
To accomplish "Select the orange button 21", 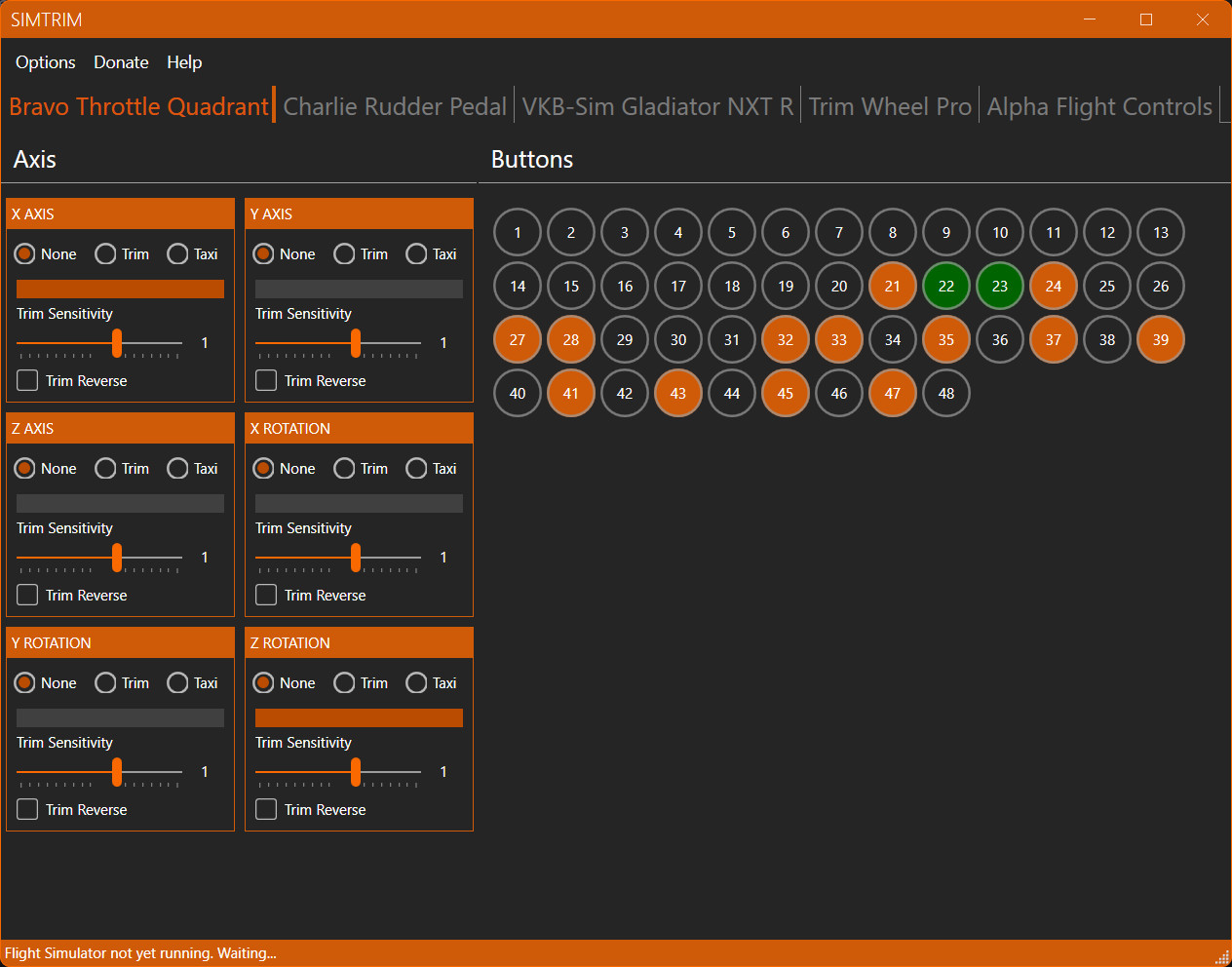I will (893, 286).
